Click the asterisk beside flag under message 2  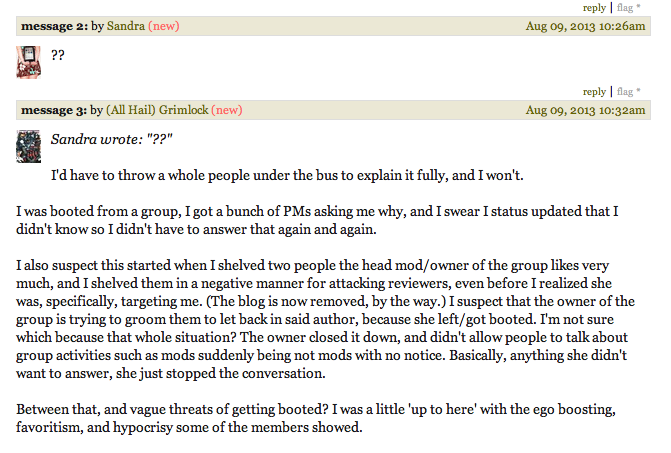638,91
